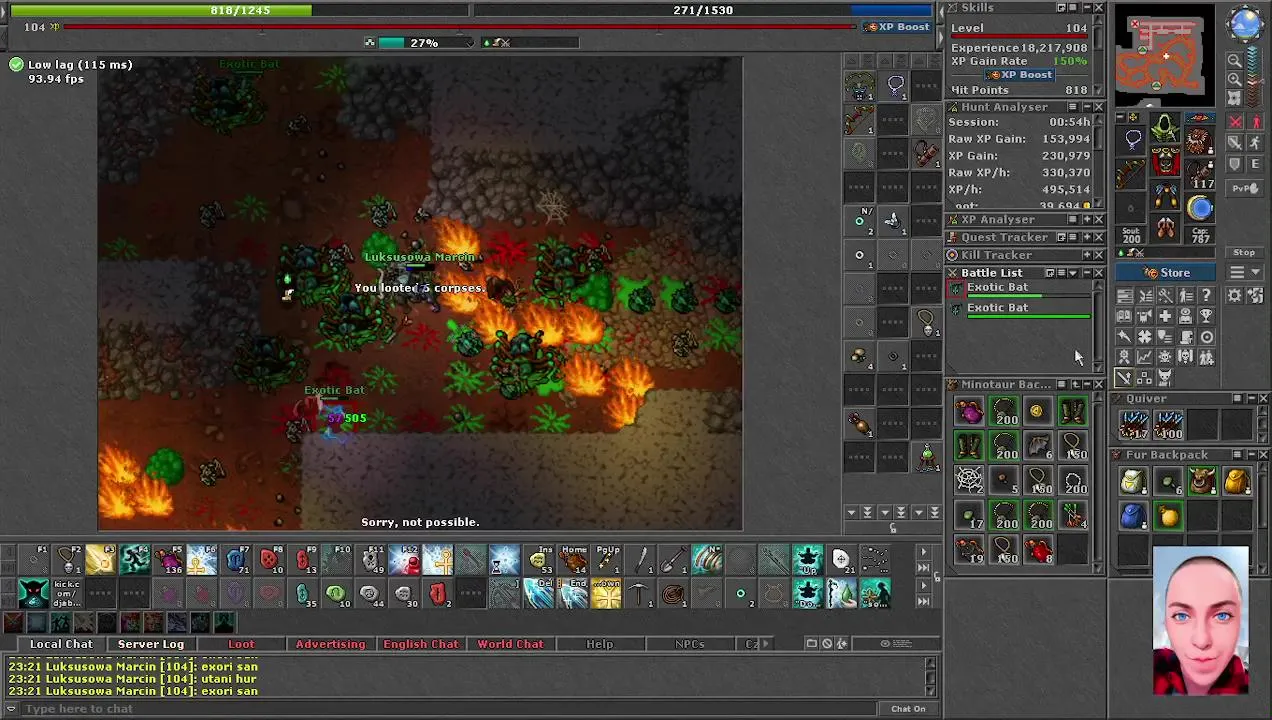Image resolution: width=1272 pixels, height=720 pixels.
Task: Open the question mark help icon
Action: pos(1207,295)
